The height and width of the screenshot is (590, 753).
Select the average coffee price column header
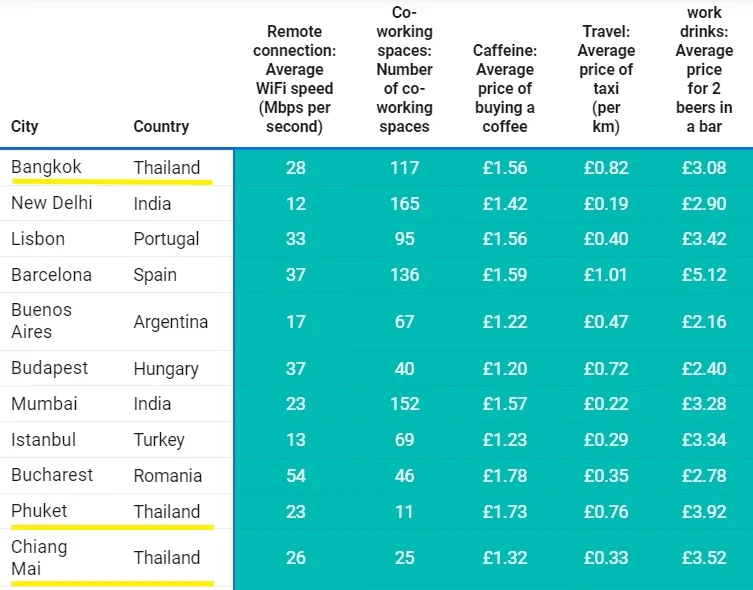pyautogui.click(x=505, y=88)
